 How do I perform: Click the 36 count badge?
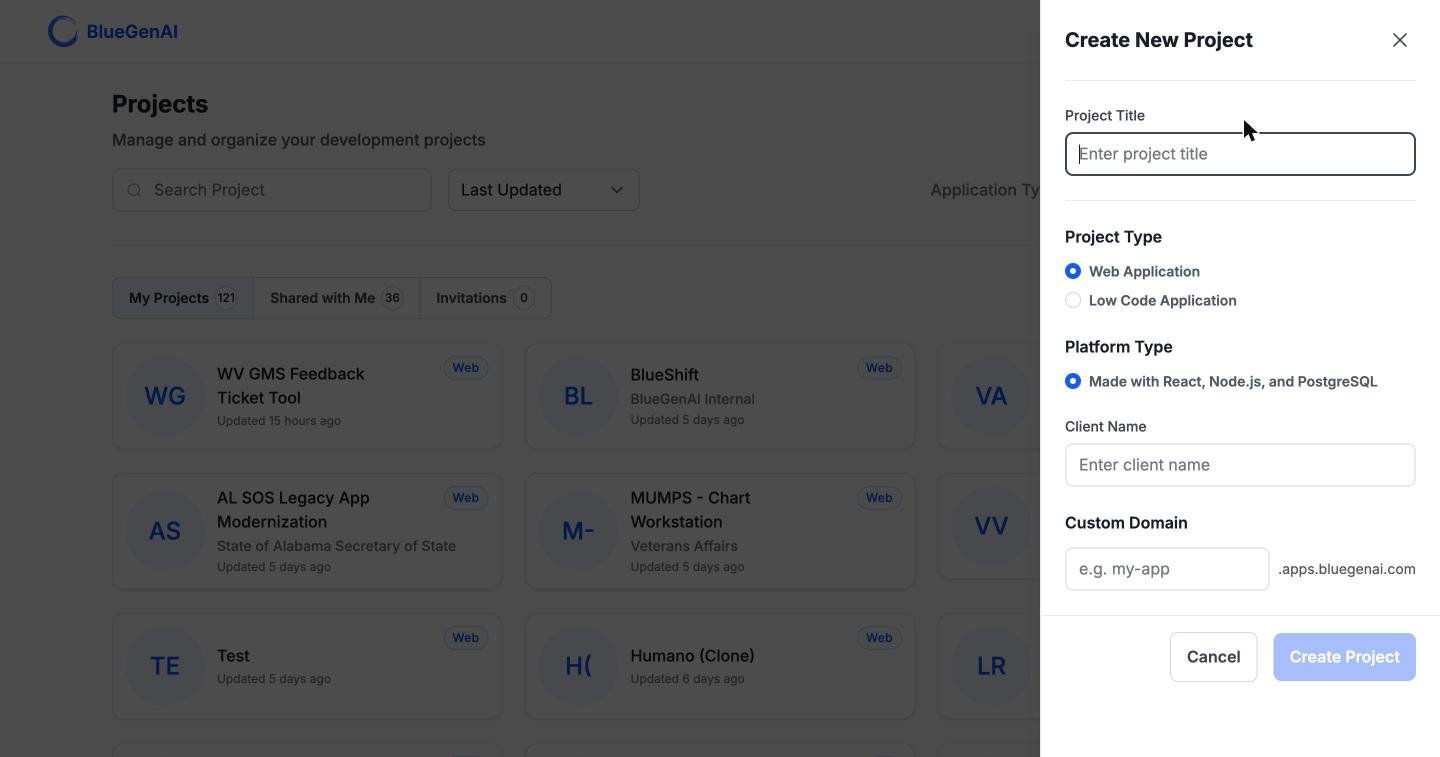coord(392,298)
